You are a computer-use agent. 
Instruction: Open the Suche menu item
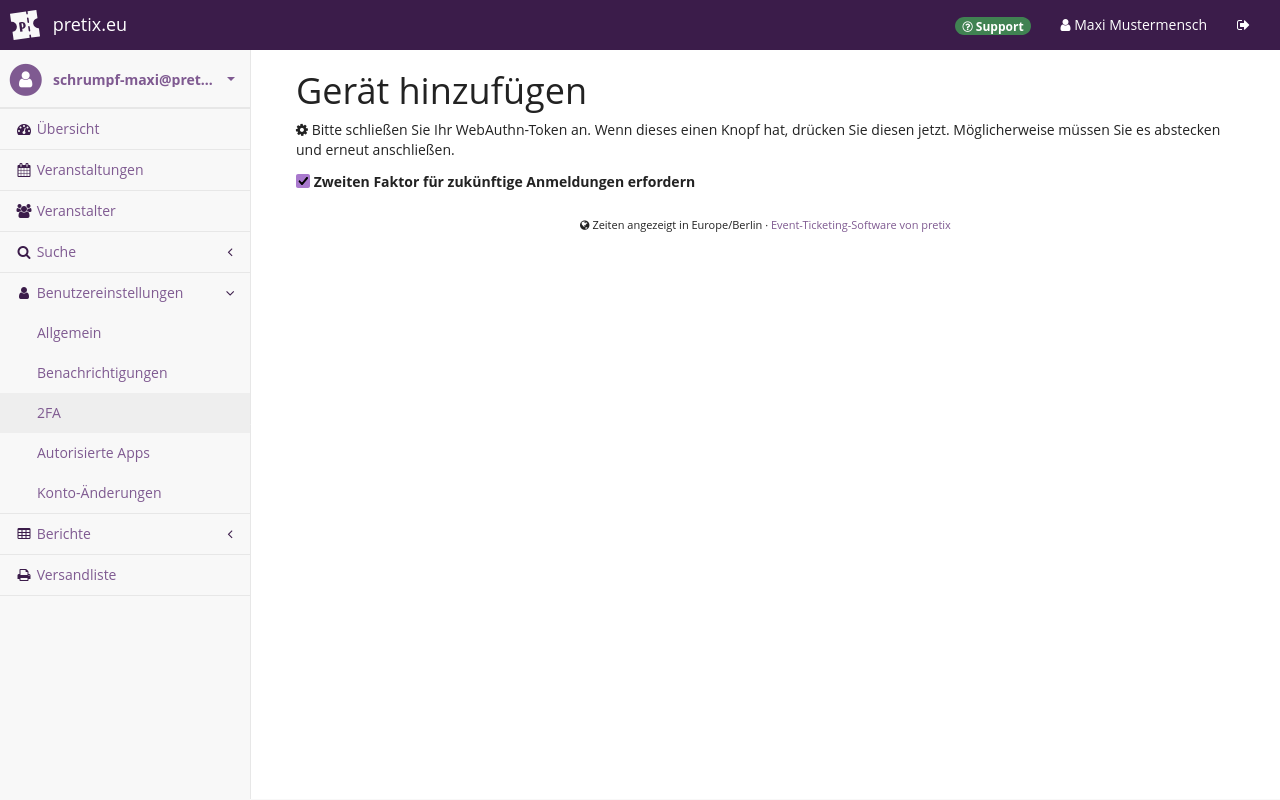[125, 252]
